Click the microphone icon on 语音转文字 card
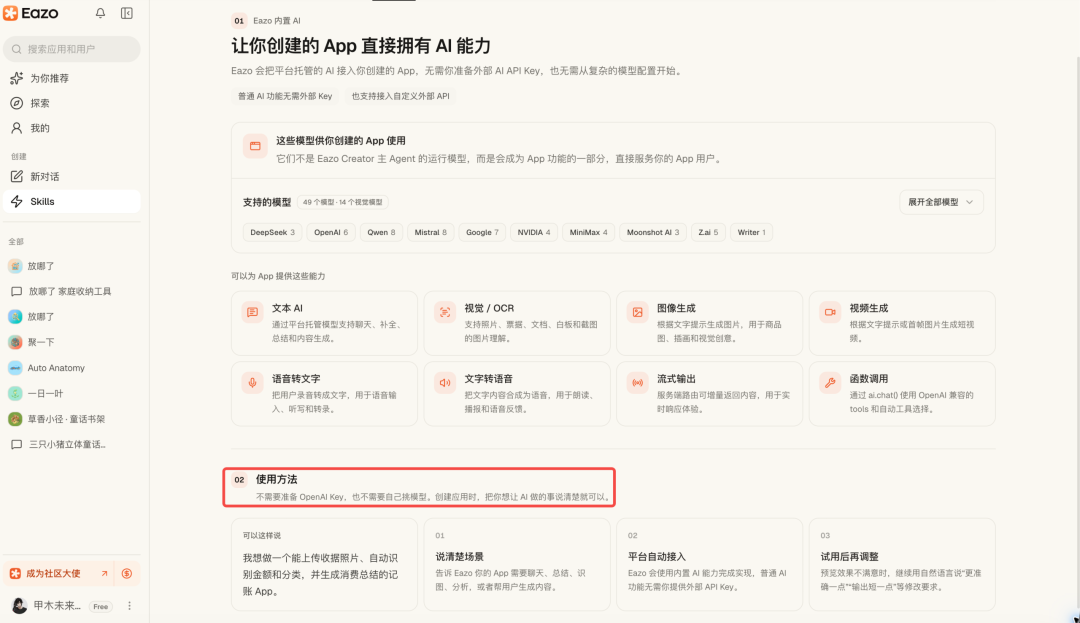Viewport: 1080px width, 623px height. tap(253, 383)
